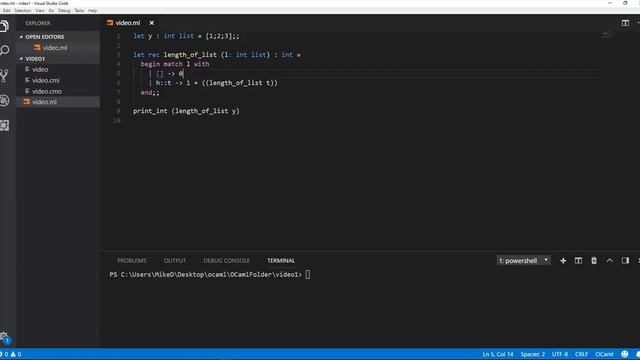Screen dimensions: 640x360
Task: Click the print_int code line in editor
Action: [x=186, y=111]
